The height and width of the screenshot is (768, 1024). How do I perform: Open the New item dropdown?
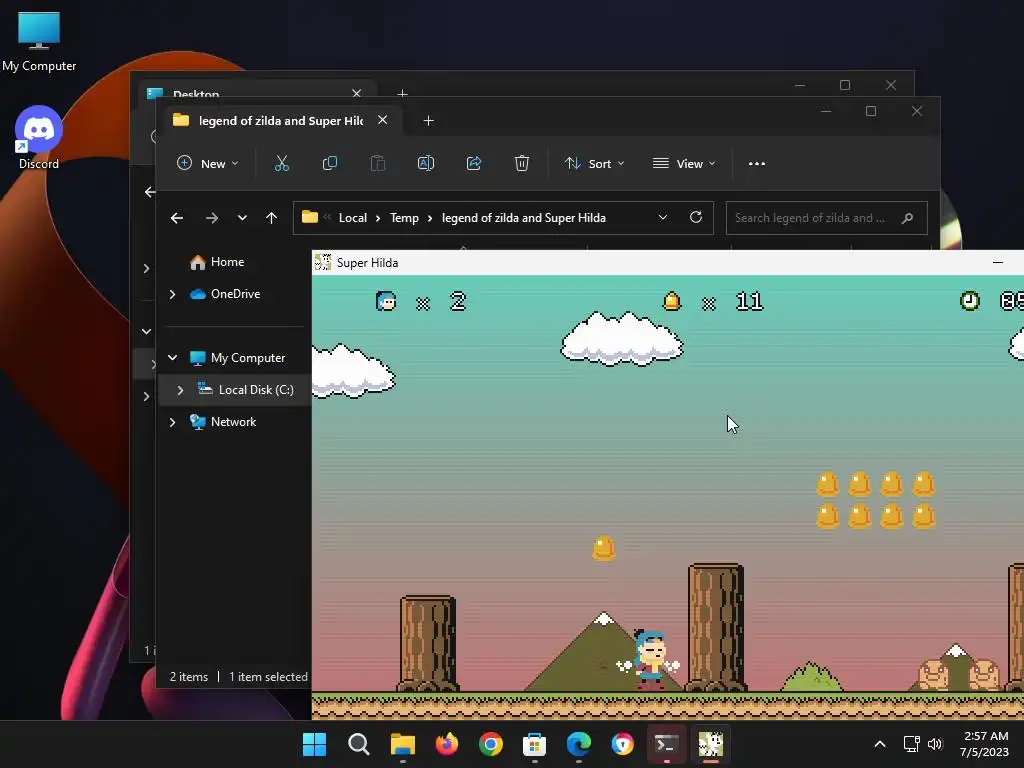(x=208, y=163)
